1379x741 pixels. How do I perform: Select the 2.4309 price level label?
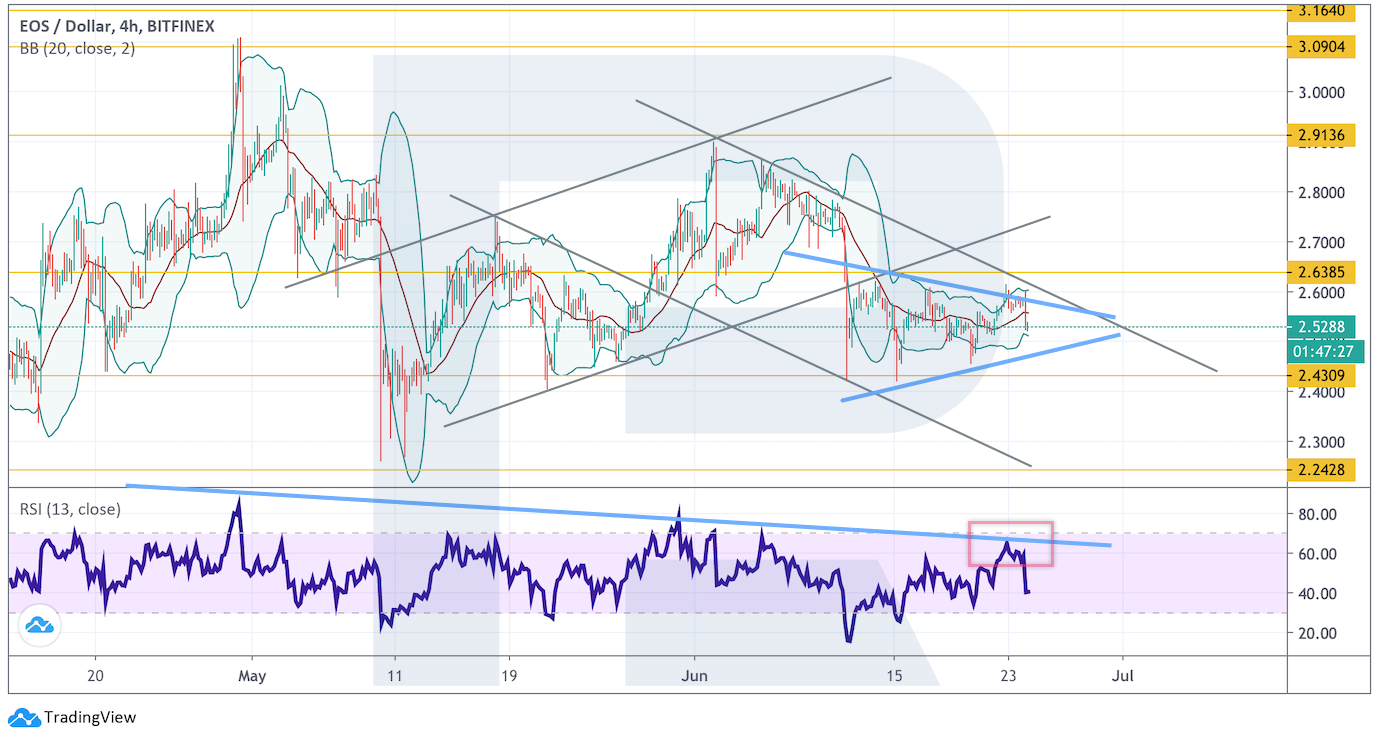coord(1321,376)
